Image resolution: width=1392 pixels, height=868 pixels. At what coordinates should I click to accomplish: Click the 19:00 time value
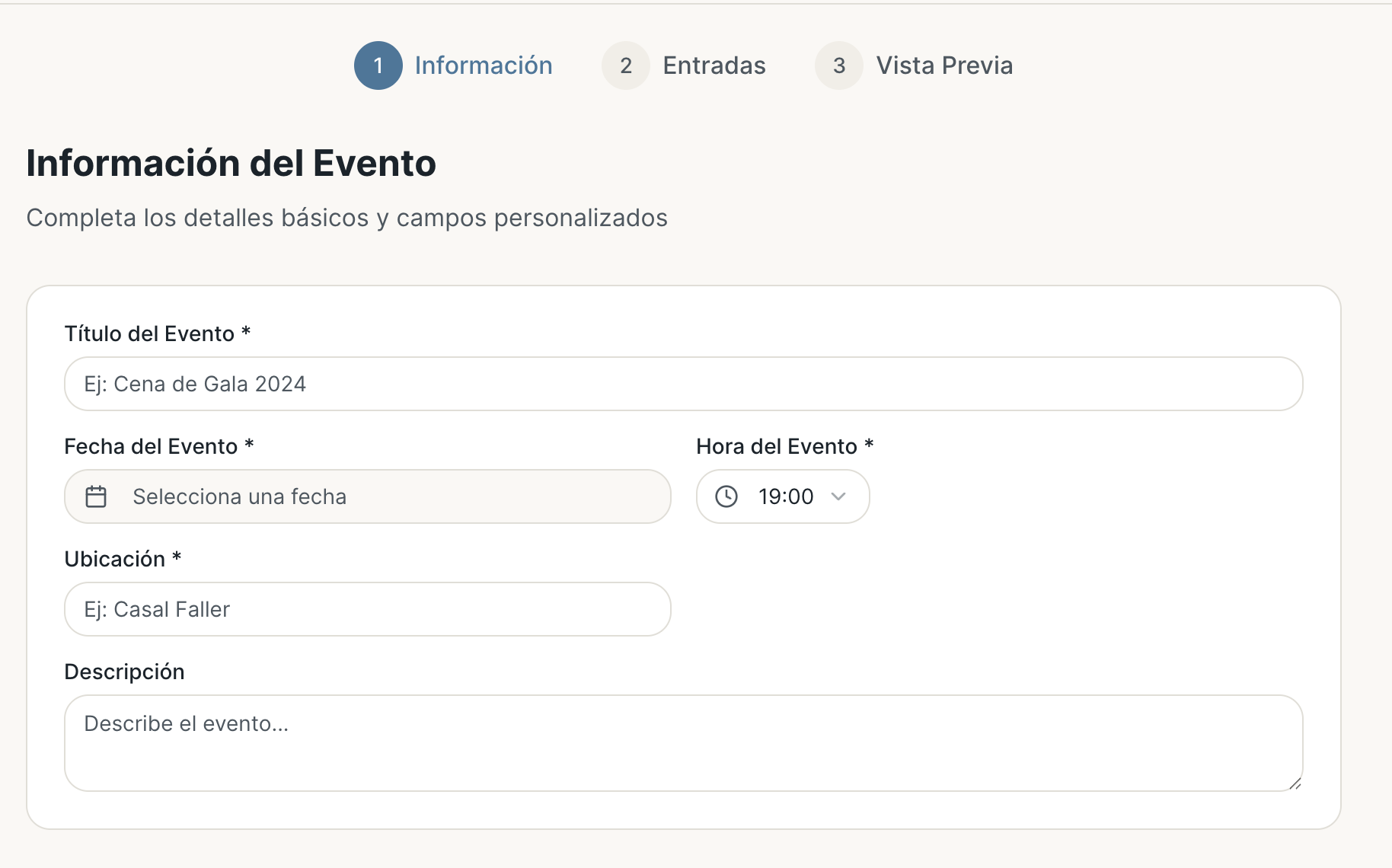point(784,496)
